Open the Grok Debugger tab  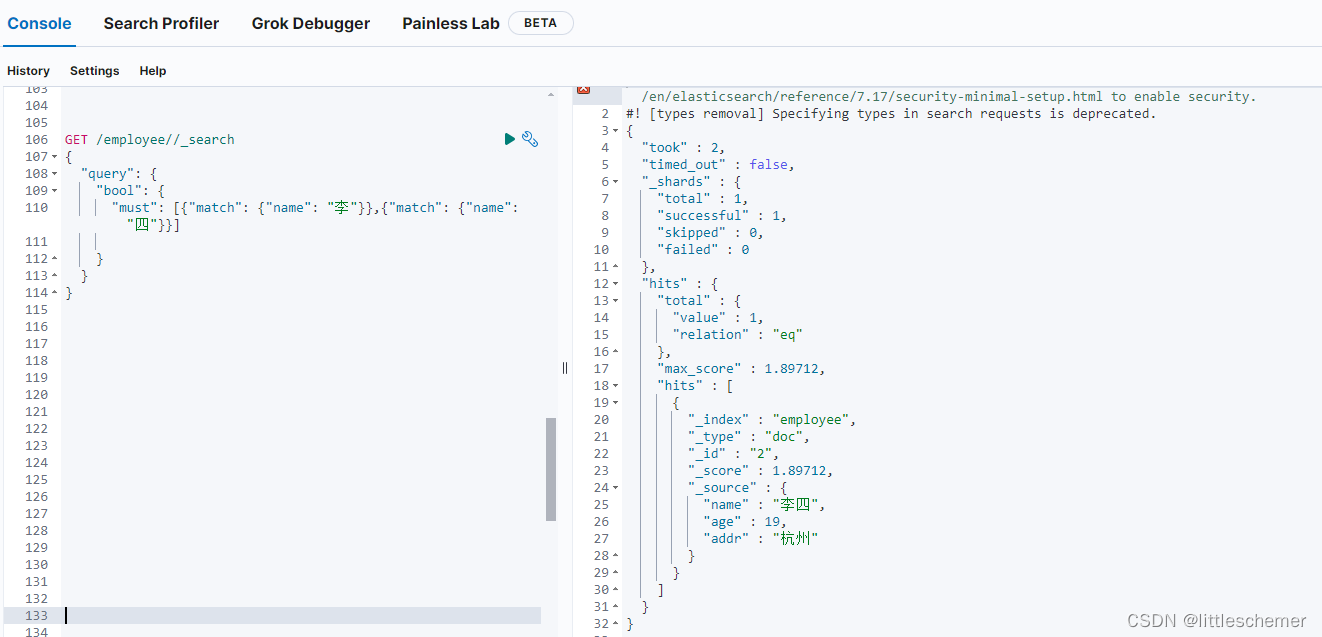(310, 23)
